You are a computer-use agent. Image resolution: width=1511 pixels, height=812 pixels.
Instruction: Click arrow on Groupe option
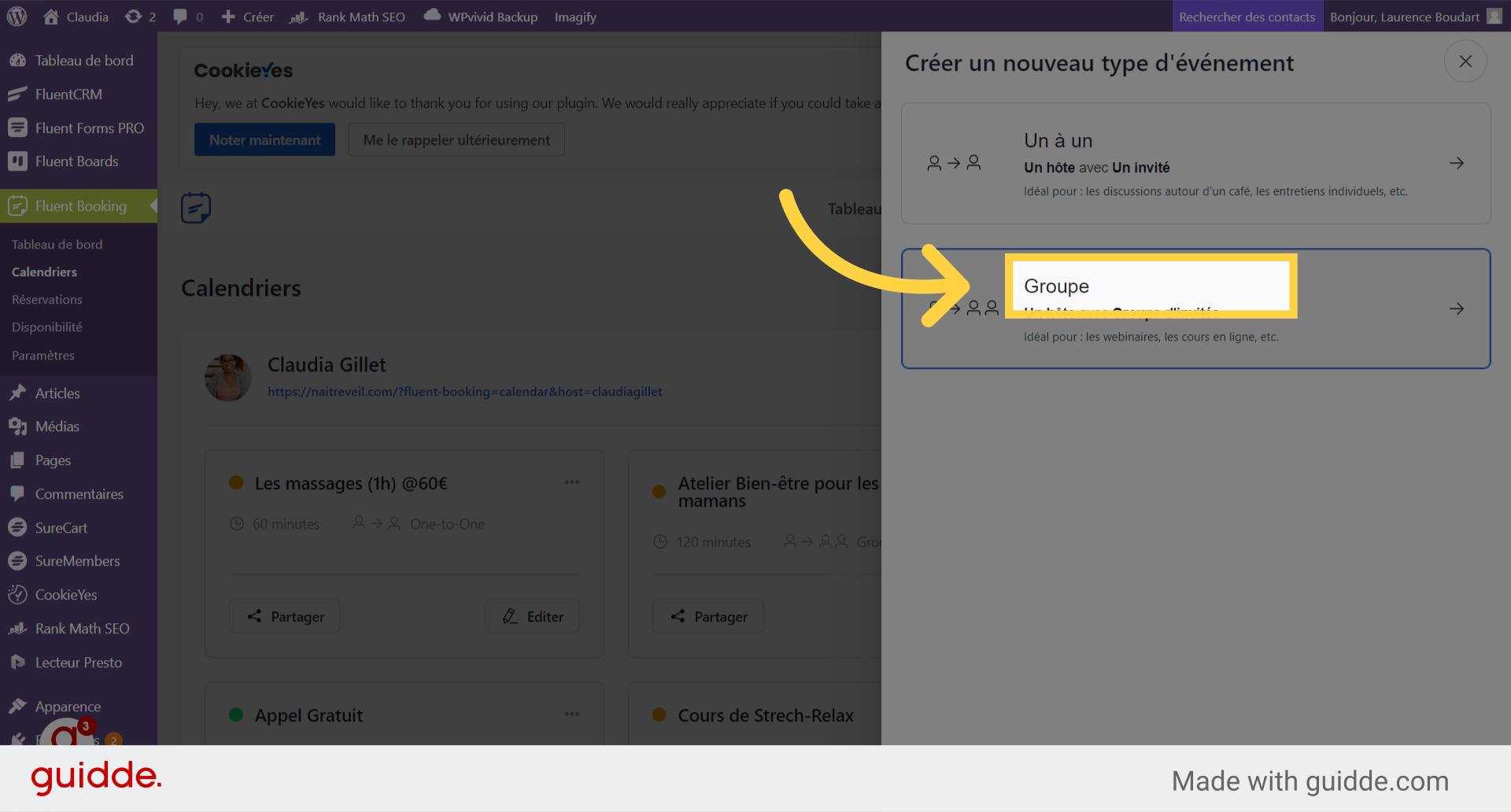click(x=1457, y=308)
